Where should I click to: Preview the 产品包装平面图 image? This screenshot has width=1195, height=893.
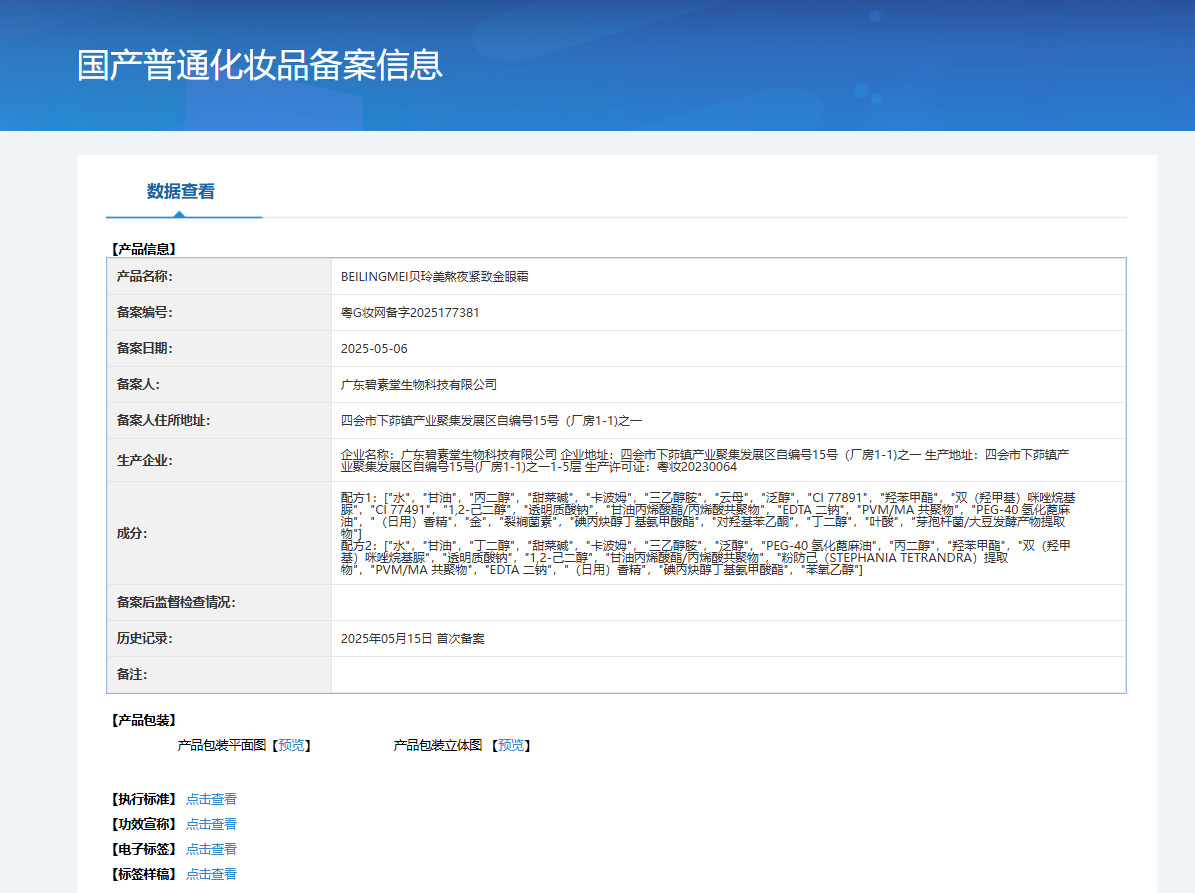[x=291, y=745]
